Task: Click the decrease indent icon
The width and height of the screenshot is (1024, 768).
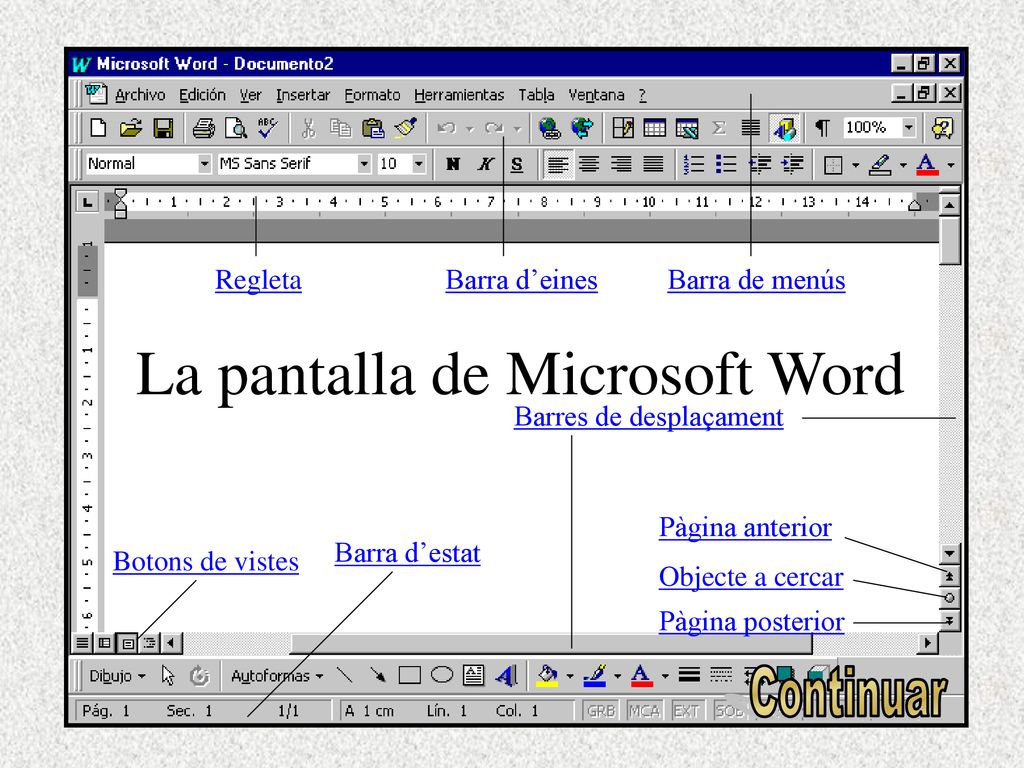Action: click(760, 164)
